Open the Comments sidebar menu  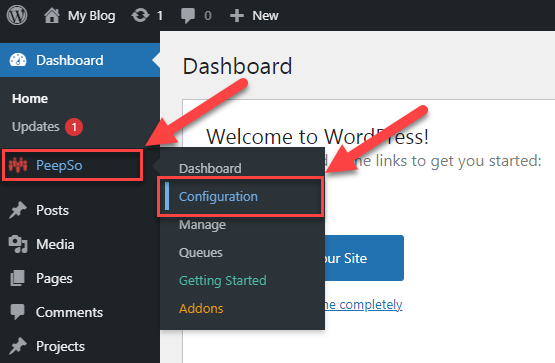(69, 312)
